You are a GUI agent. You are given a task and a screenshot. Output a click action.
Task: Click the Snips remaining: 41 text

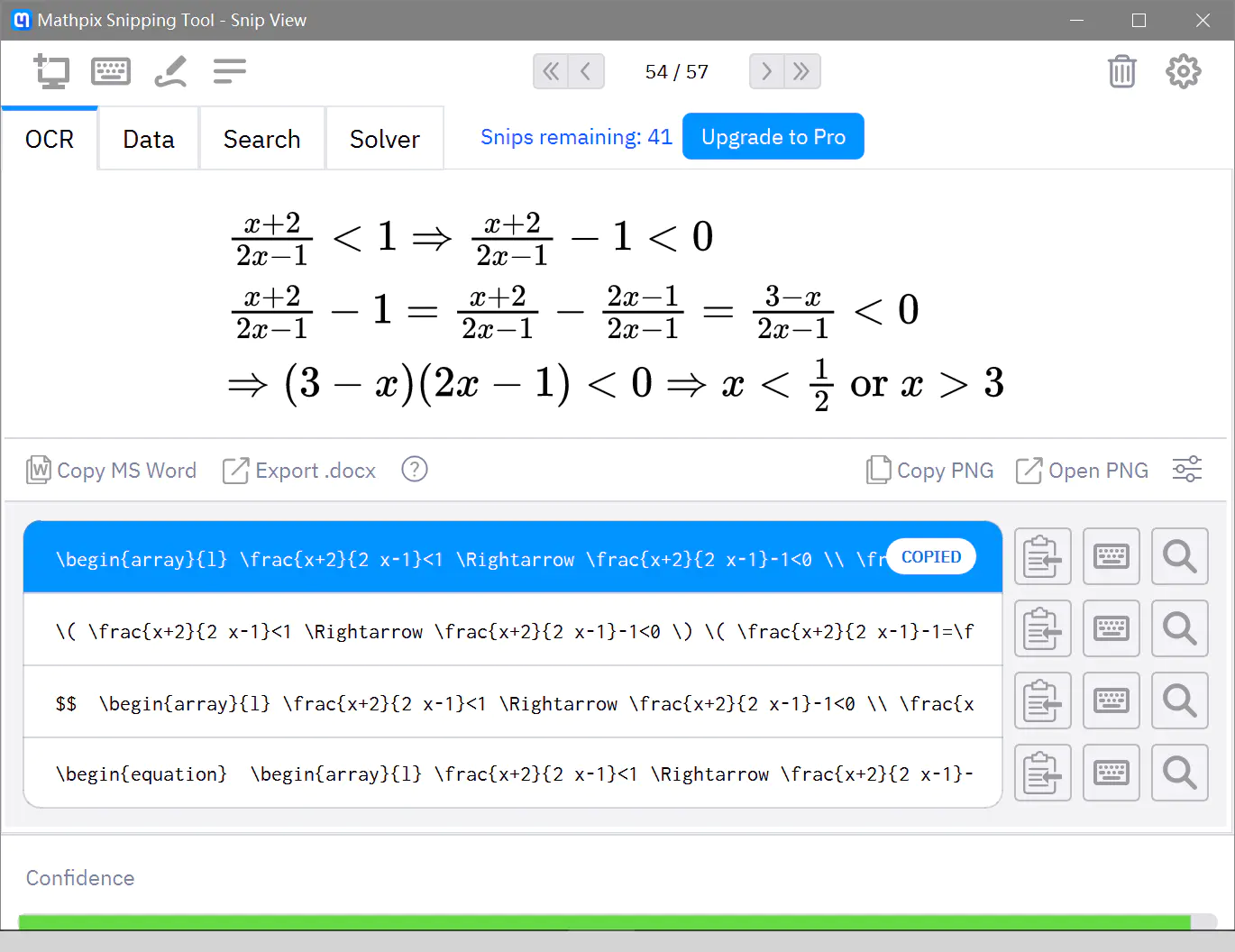tap(576, 137)
